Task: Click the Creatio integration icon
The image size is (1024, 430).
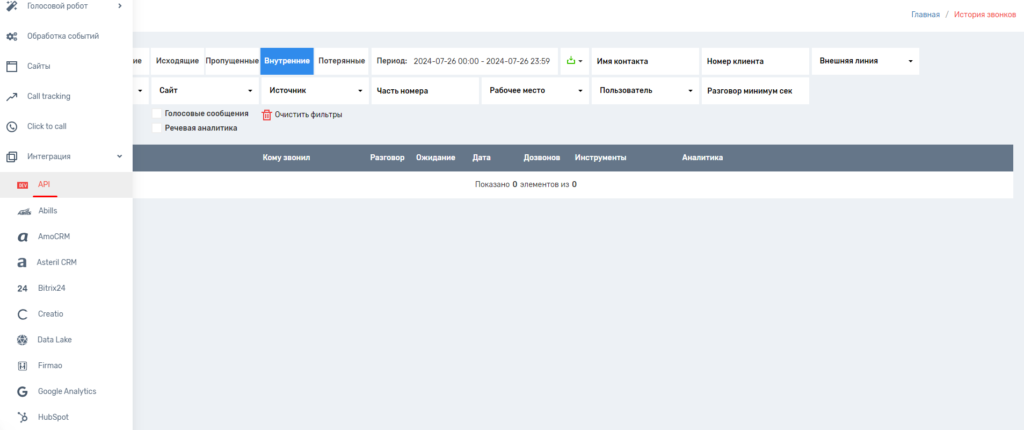Action: point(22,314)
